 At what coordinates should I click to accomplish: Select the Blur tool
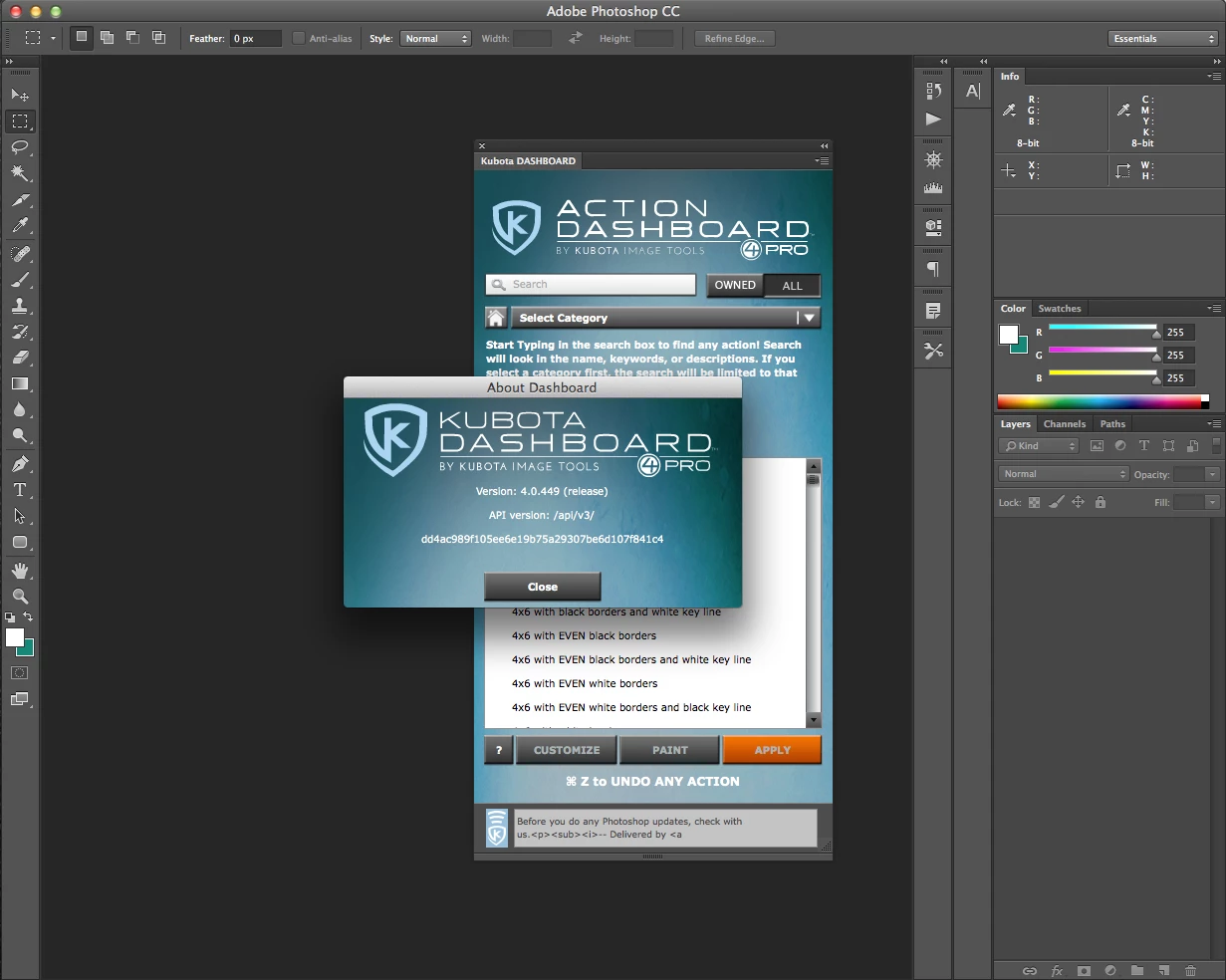(20, 409)
